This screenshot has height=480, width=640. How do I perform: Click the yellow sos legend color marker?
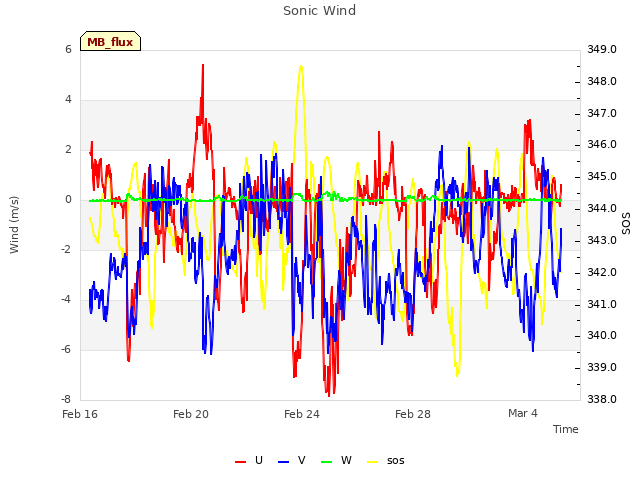pyautogui.click(x=373, y=462)
